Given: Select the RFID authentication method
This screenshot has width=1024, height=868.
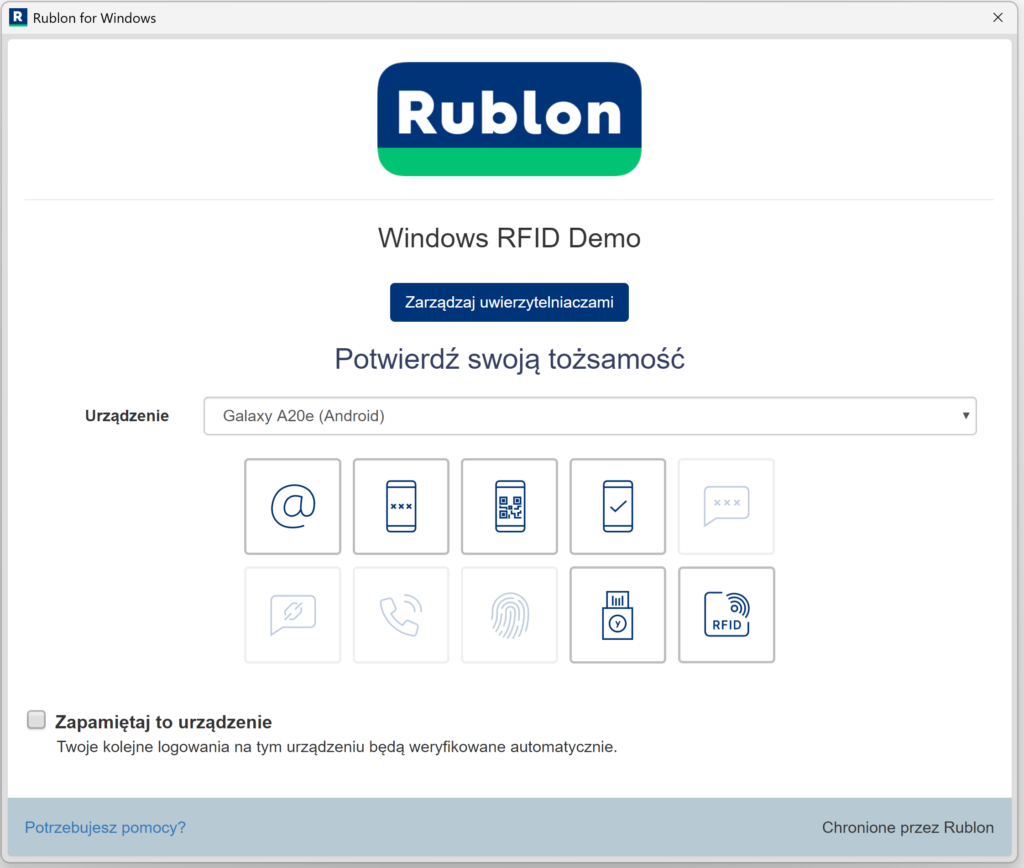Looking at the screenshot, I should pyautogui.click(x=726, y=614).
